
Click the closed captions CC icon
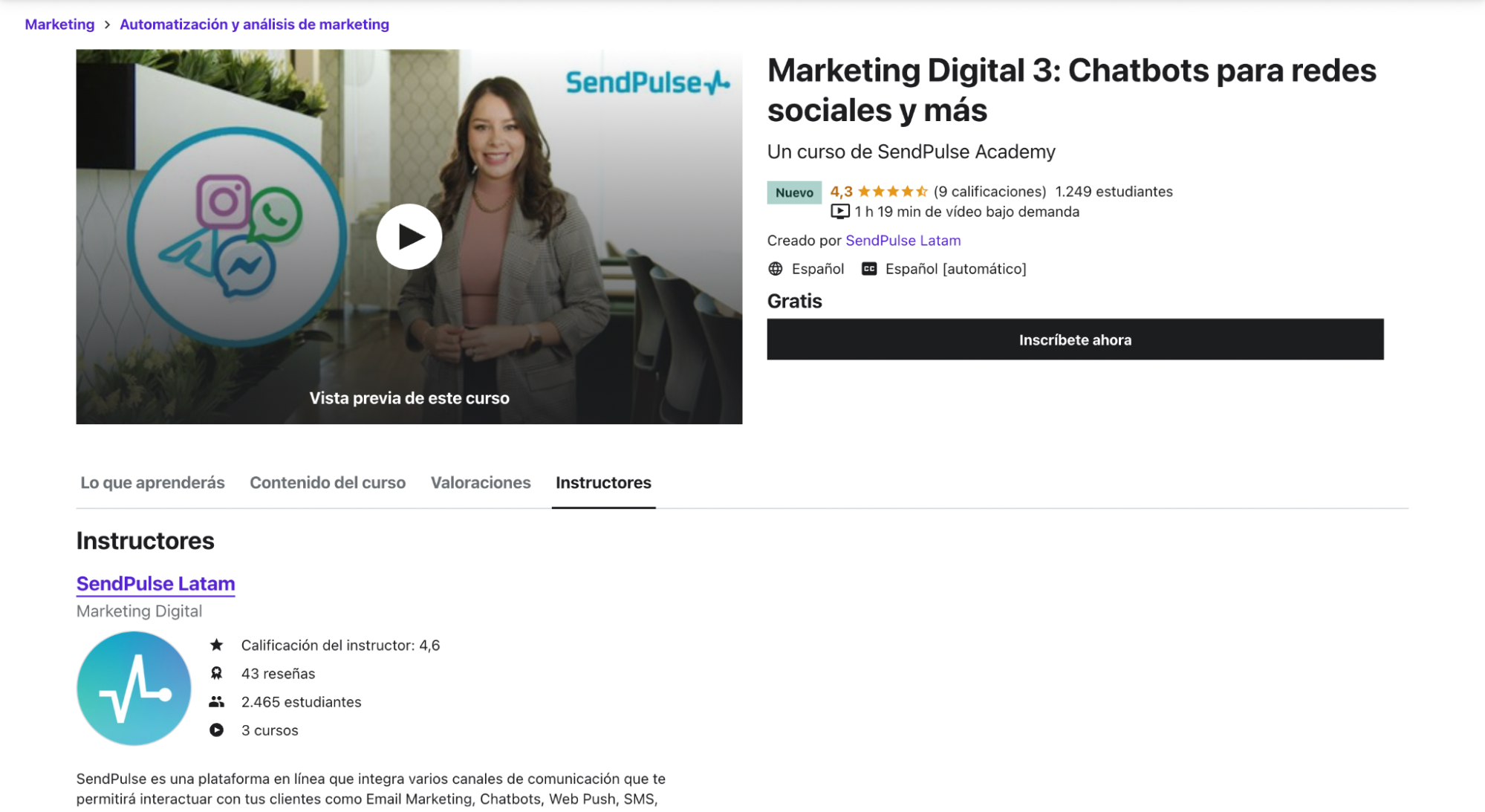[x=868, y=269]
